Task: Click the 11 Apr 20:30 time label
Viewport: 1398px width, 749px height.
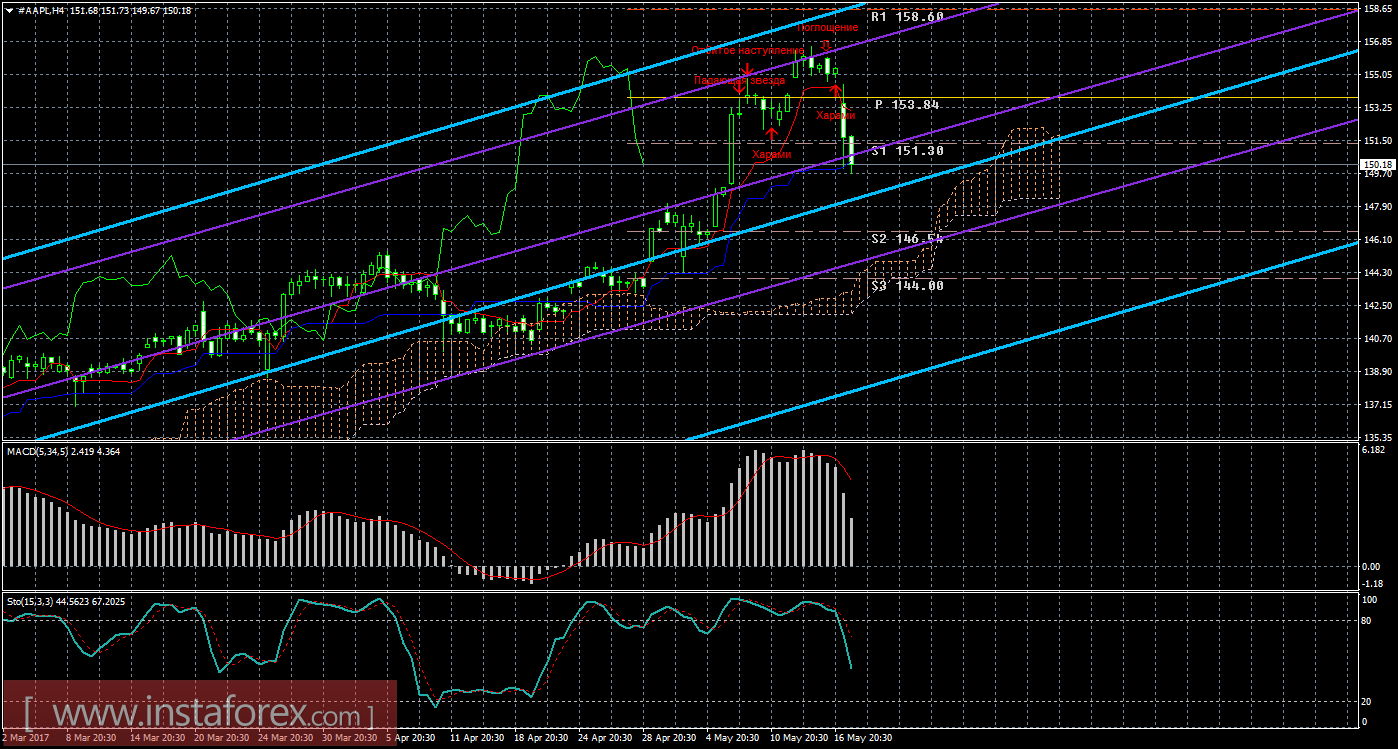Action: tap(477, 738)
